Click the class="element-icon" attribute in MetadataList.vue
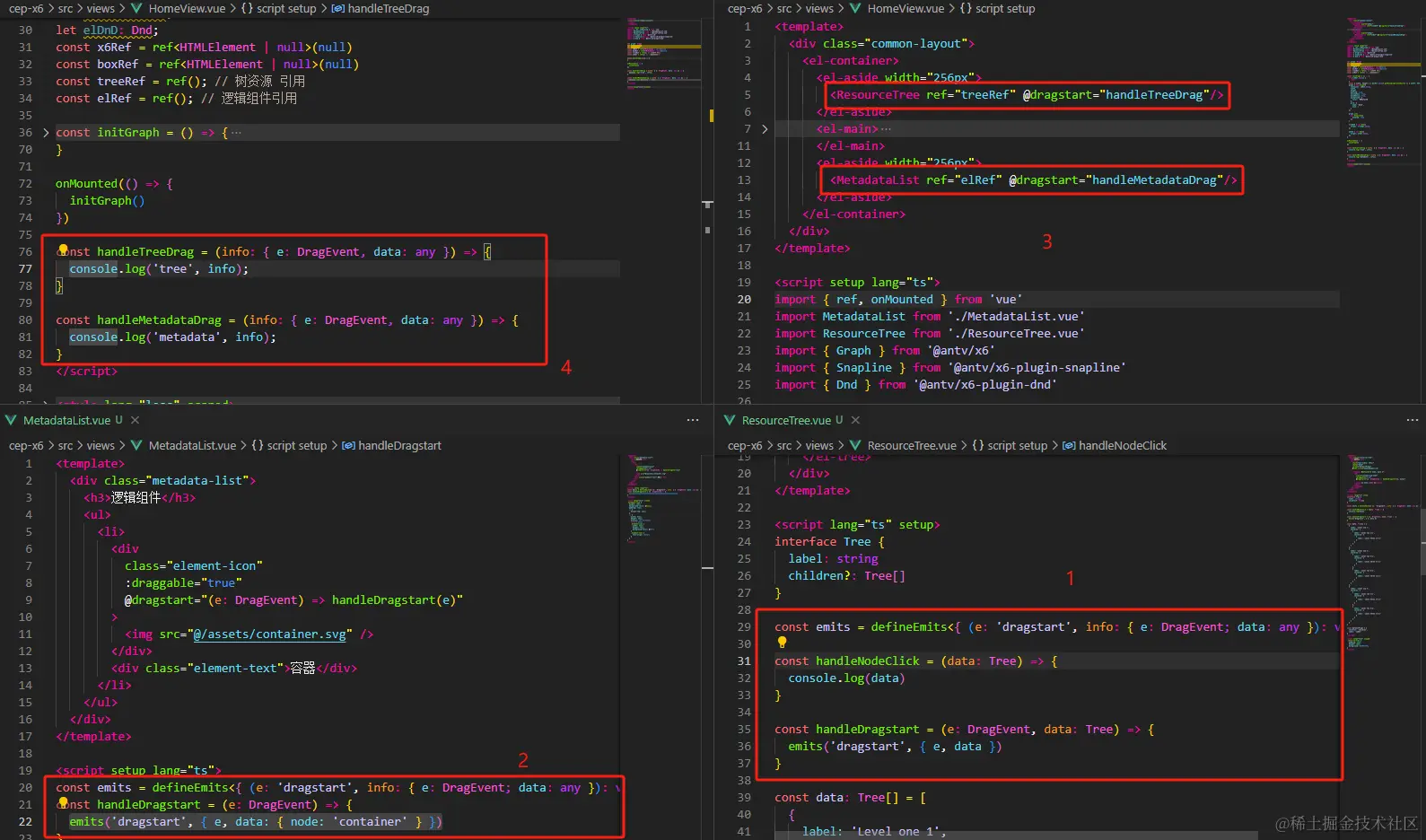 194,566
